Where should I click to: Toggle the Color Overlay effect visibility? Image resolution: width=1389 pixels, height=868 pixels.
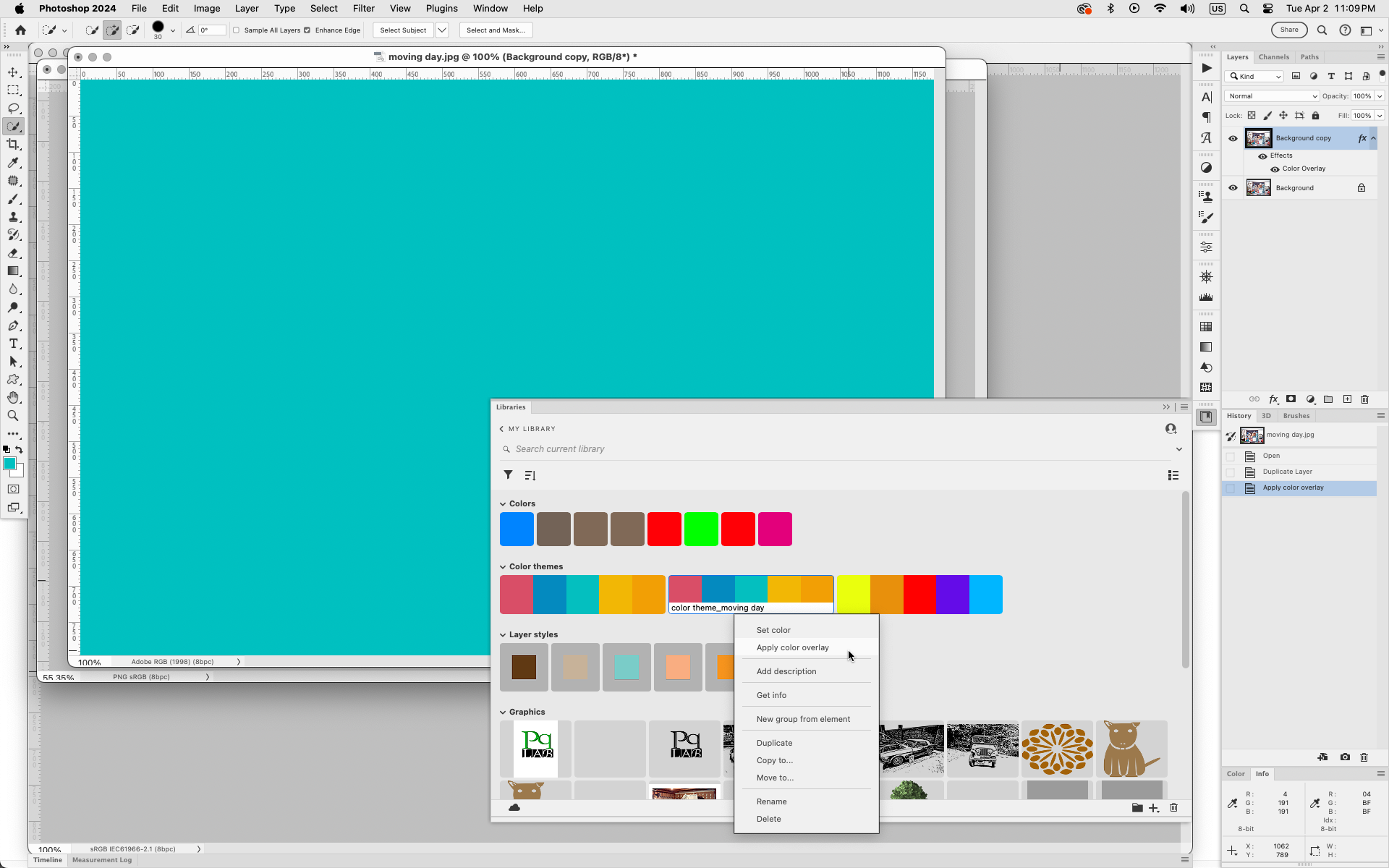(x=1274, y=169)
